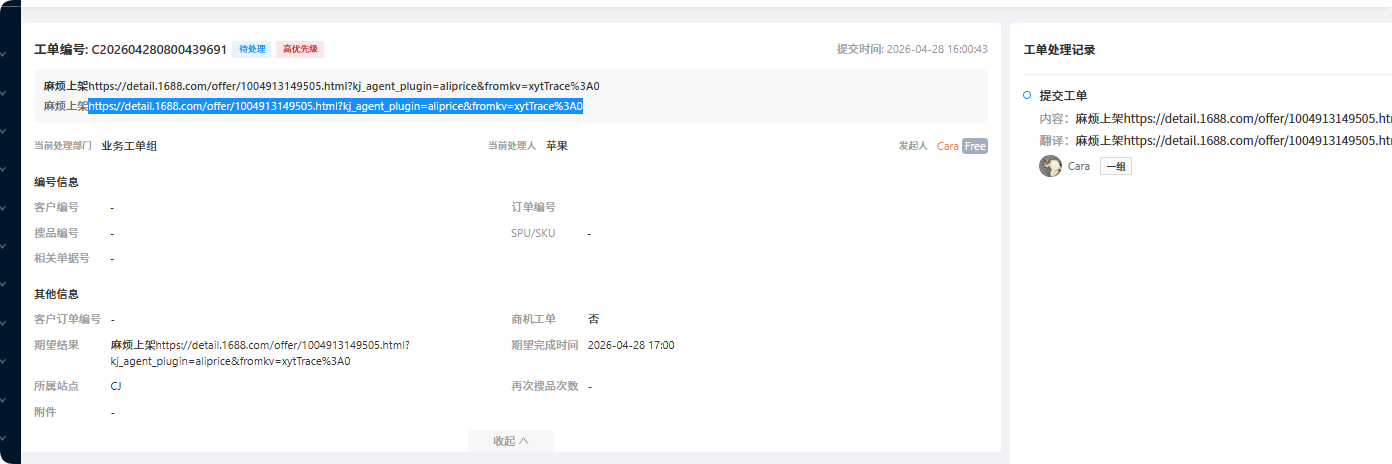Click the 搜品编号 field label
1392x464 pixels.
[56, 233]
